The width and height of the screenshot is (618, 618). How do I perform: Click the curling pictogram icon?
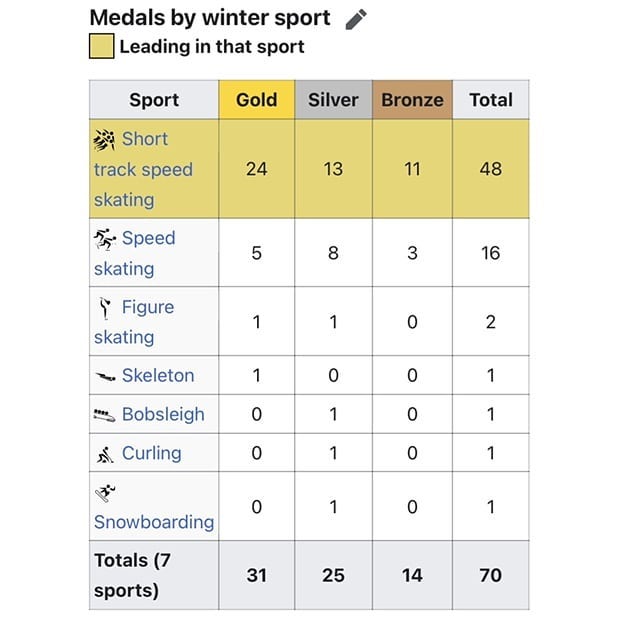105,454
